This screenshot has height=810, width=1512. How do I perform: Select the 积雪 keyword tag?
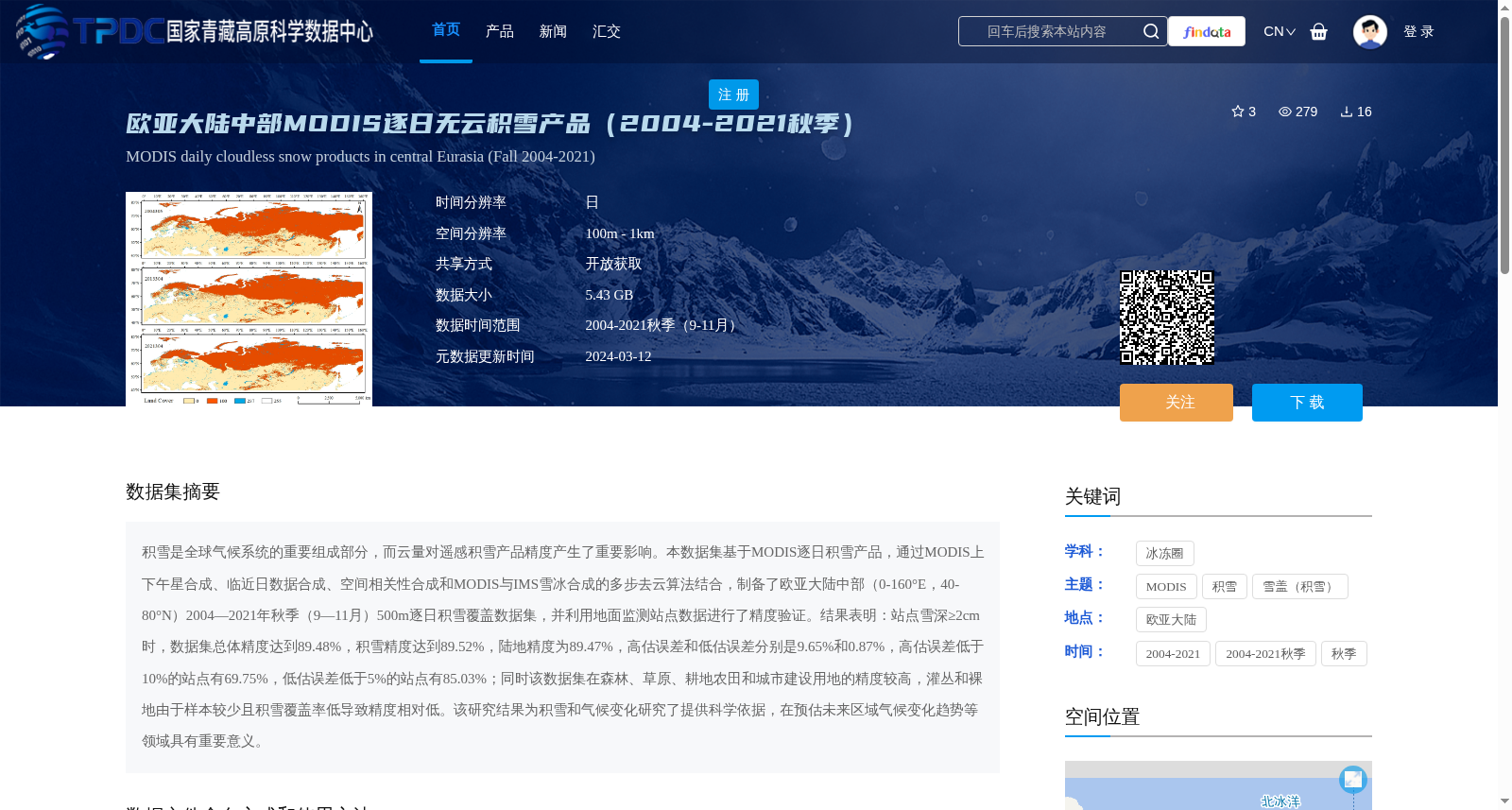[x=1225, y=586]
